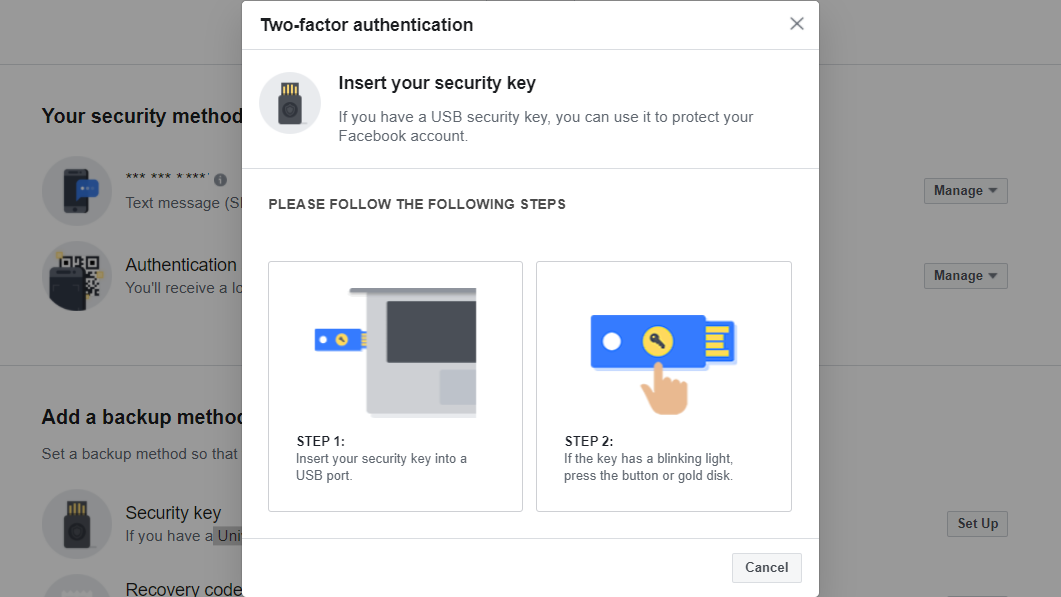The width and height of the screenshot is (1061, 597).
Task: Click the Step 1 USB port instruction text
Action: coord(381,467)
